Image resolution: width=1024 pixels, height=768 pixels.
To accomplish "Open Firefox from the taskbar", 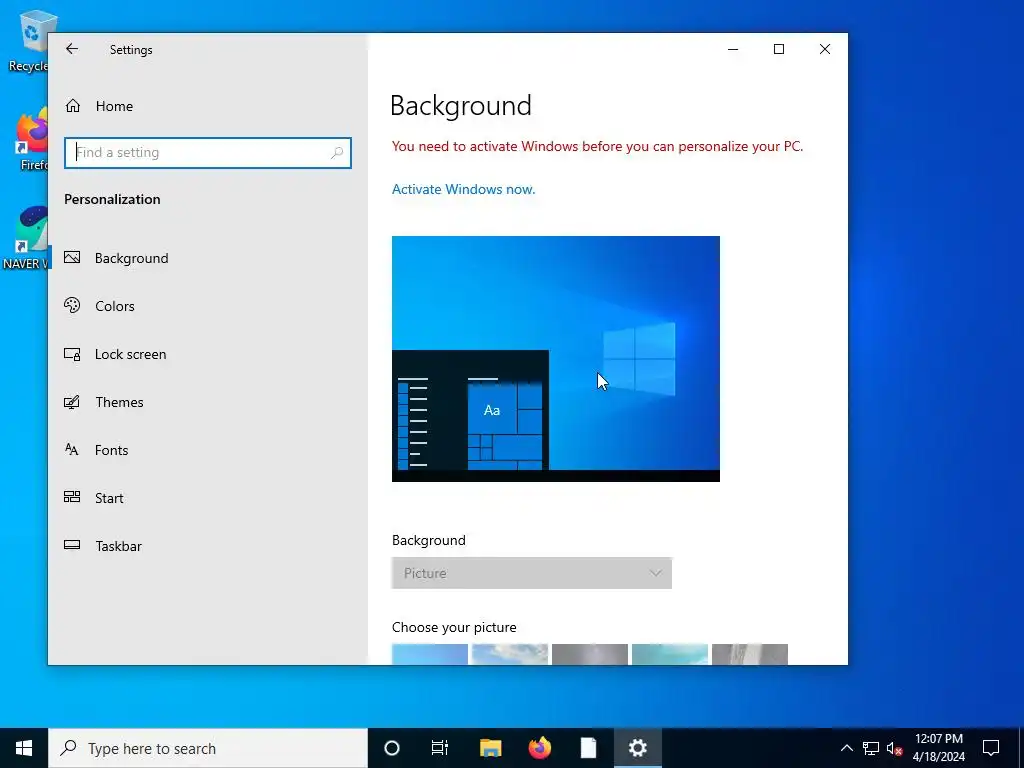I will click(x=539, y=748).
